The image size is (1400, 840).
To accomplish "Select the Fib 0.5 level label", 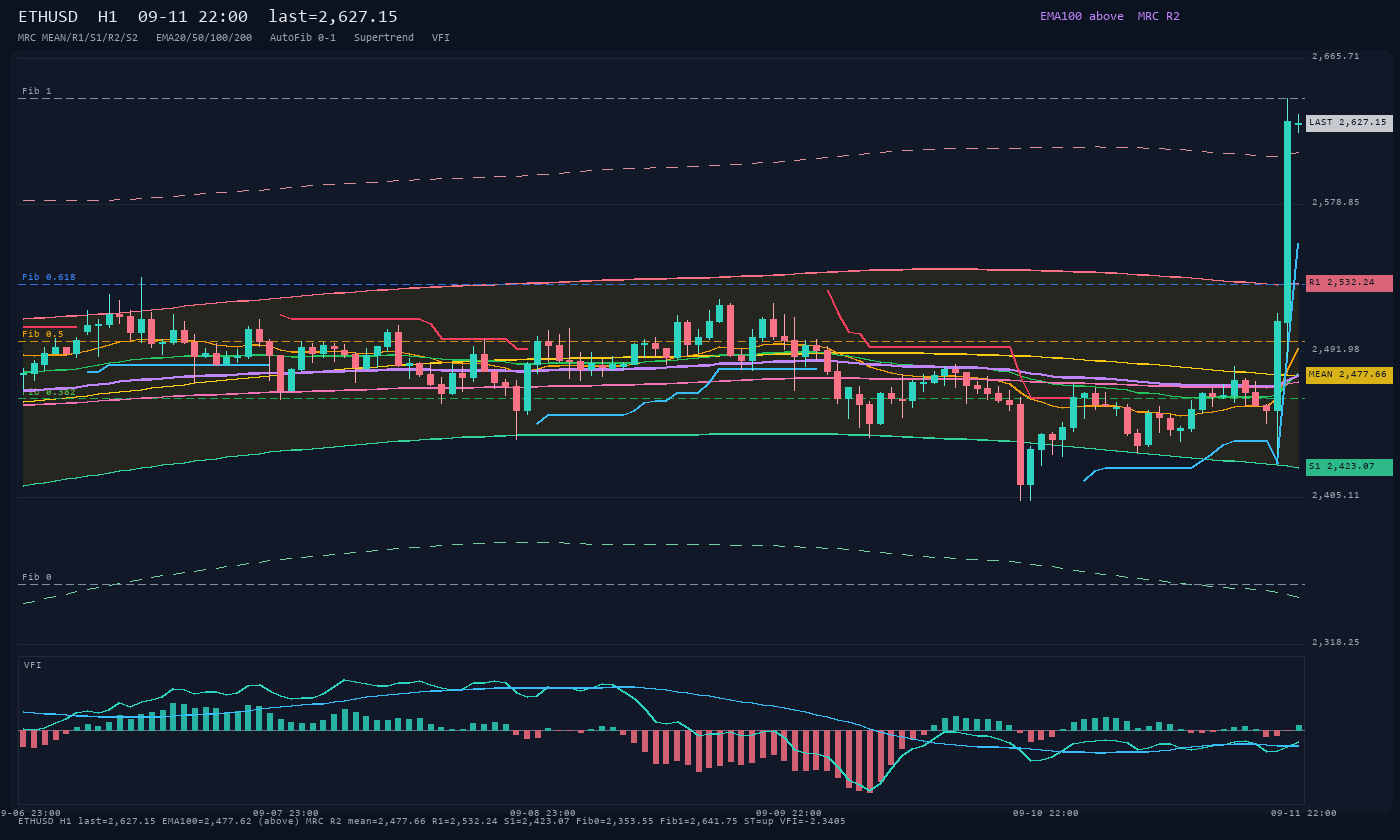I will 43,334.
